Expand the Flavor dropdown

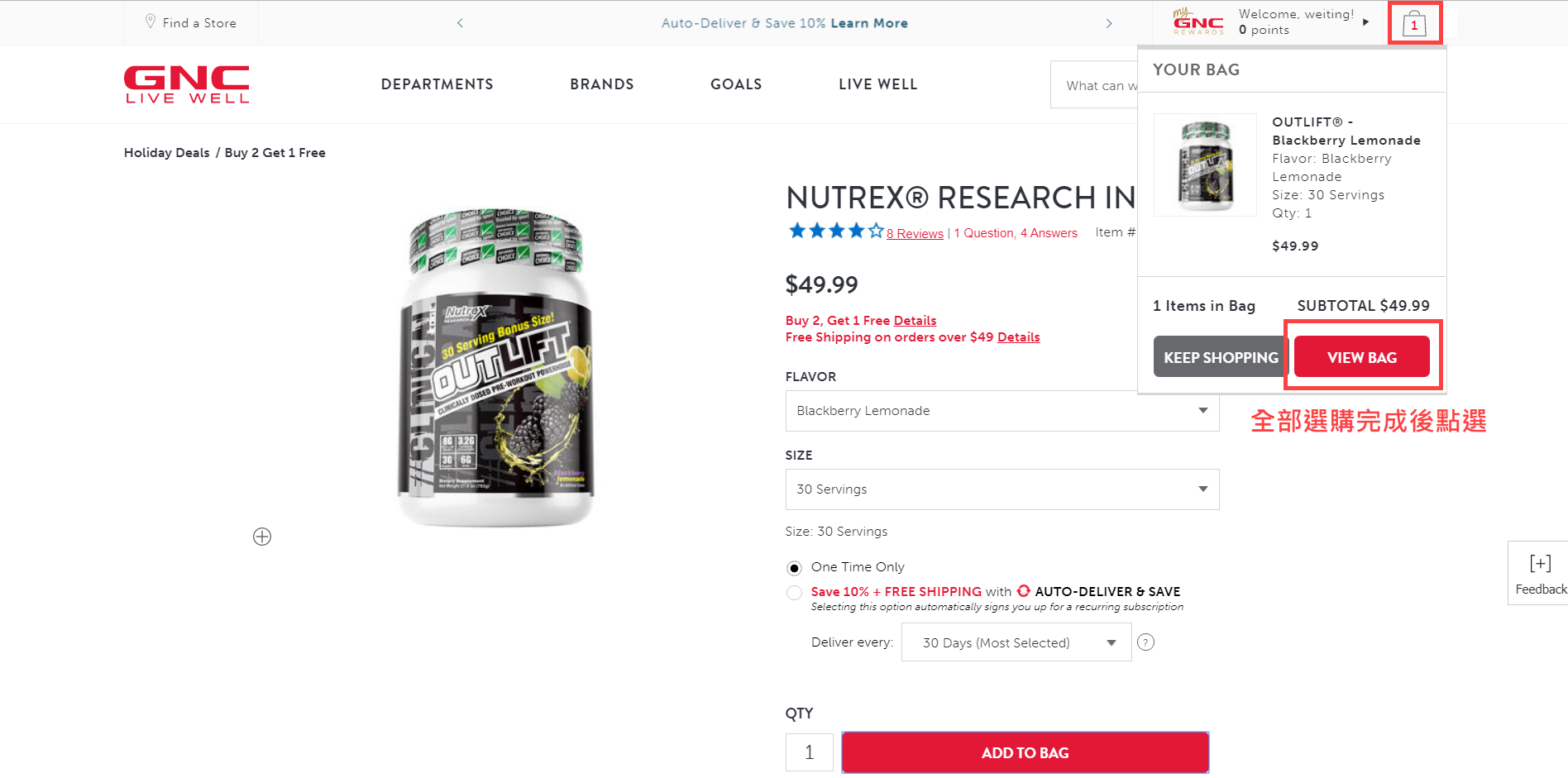[x=1002, y=411]
